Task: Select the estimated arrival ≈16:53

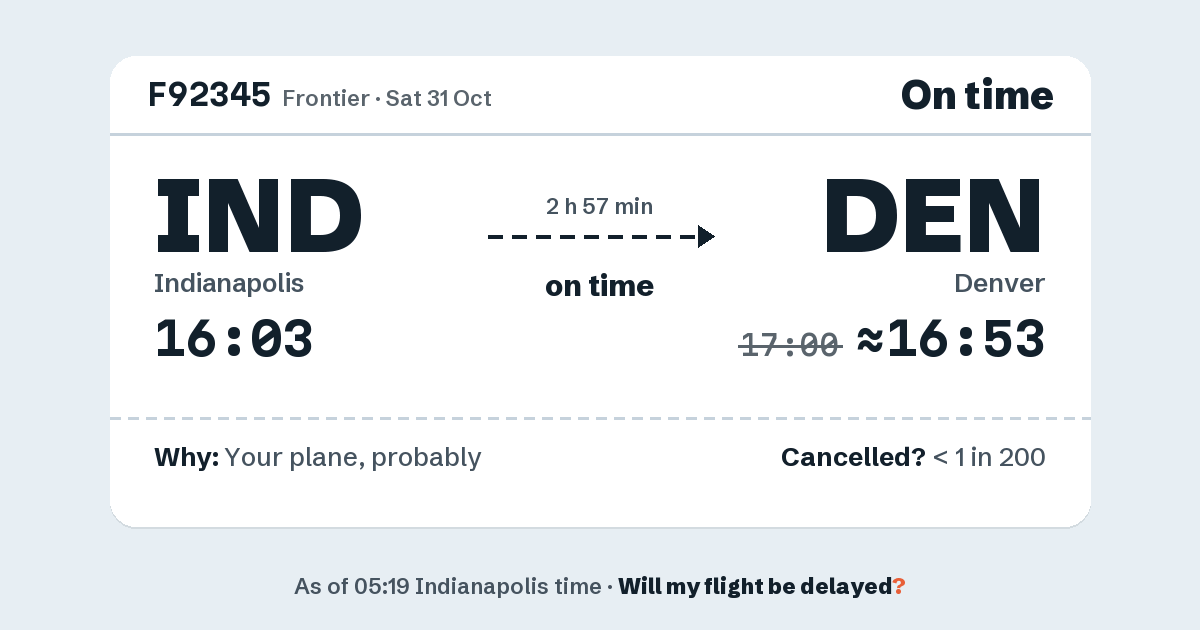Action: 951,339
